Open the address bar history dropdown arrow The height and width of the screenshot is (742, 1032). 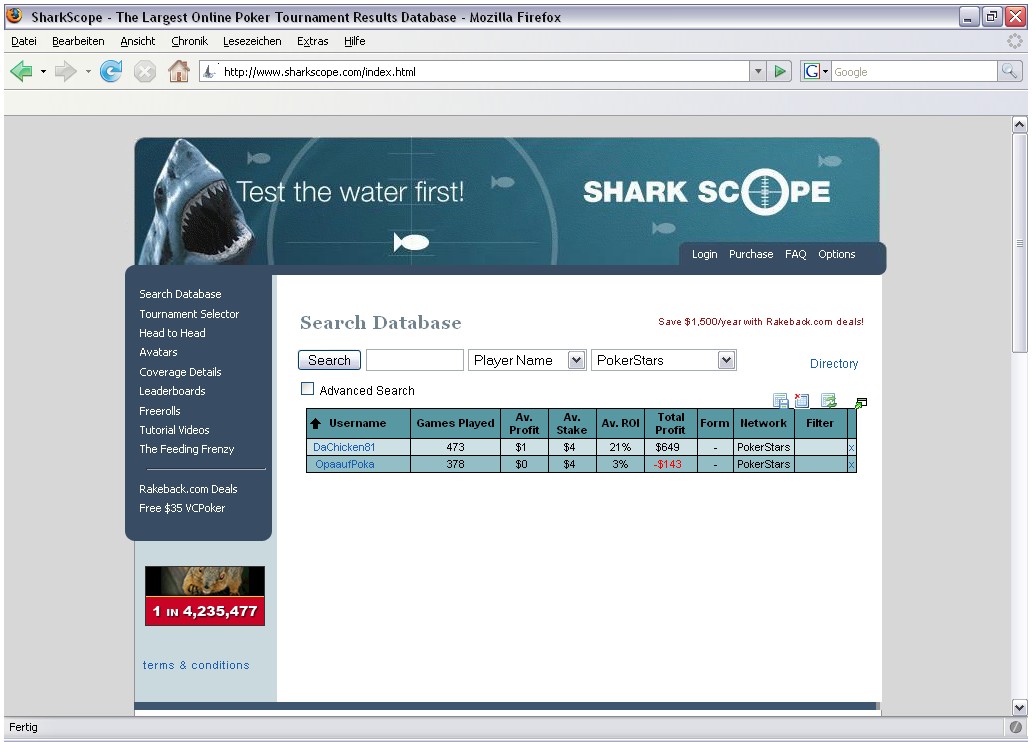[758, 71]
